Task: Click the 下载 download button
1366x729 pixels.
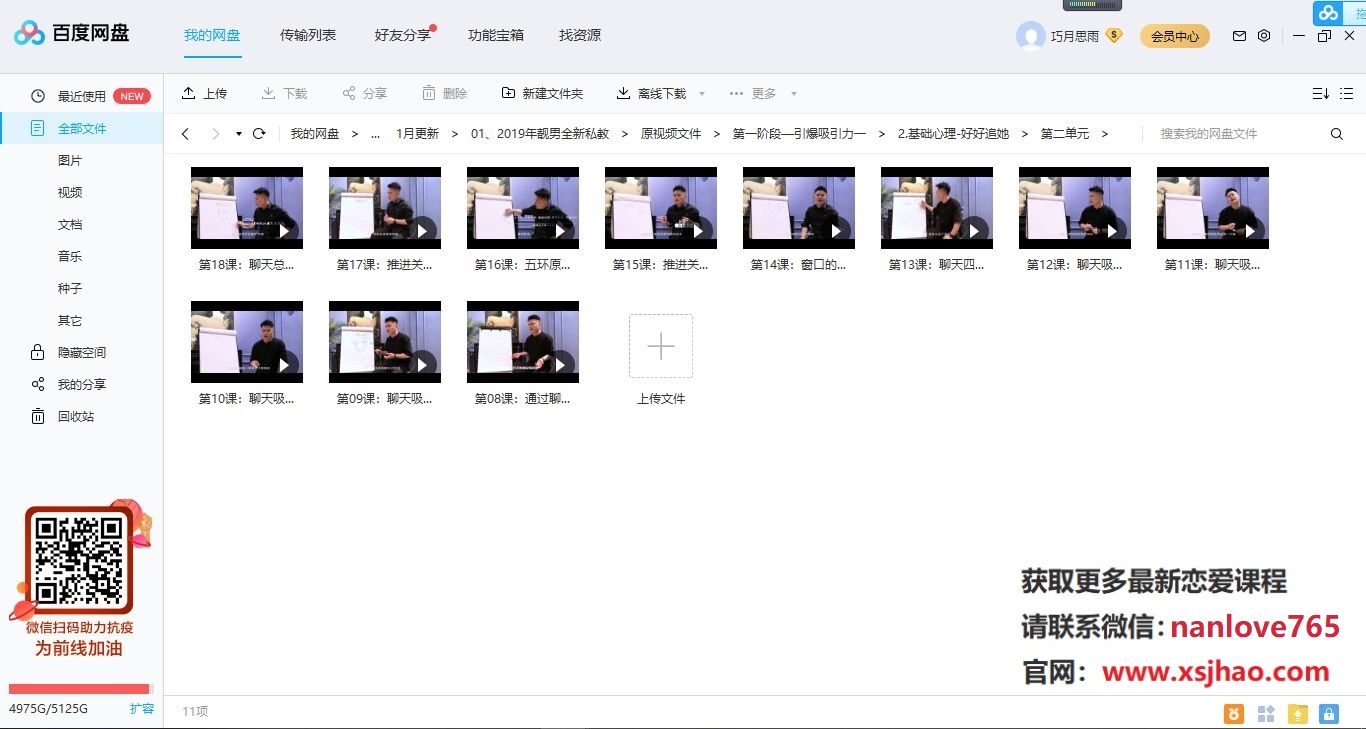Action: tap(284, 93)
